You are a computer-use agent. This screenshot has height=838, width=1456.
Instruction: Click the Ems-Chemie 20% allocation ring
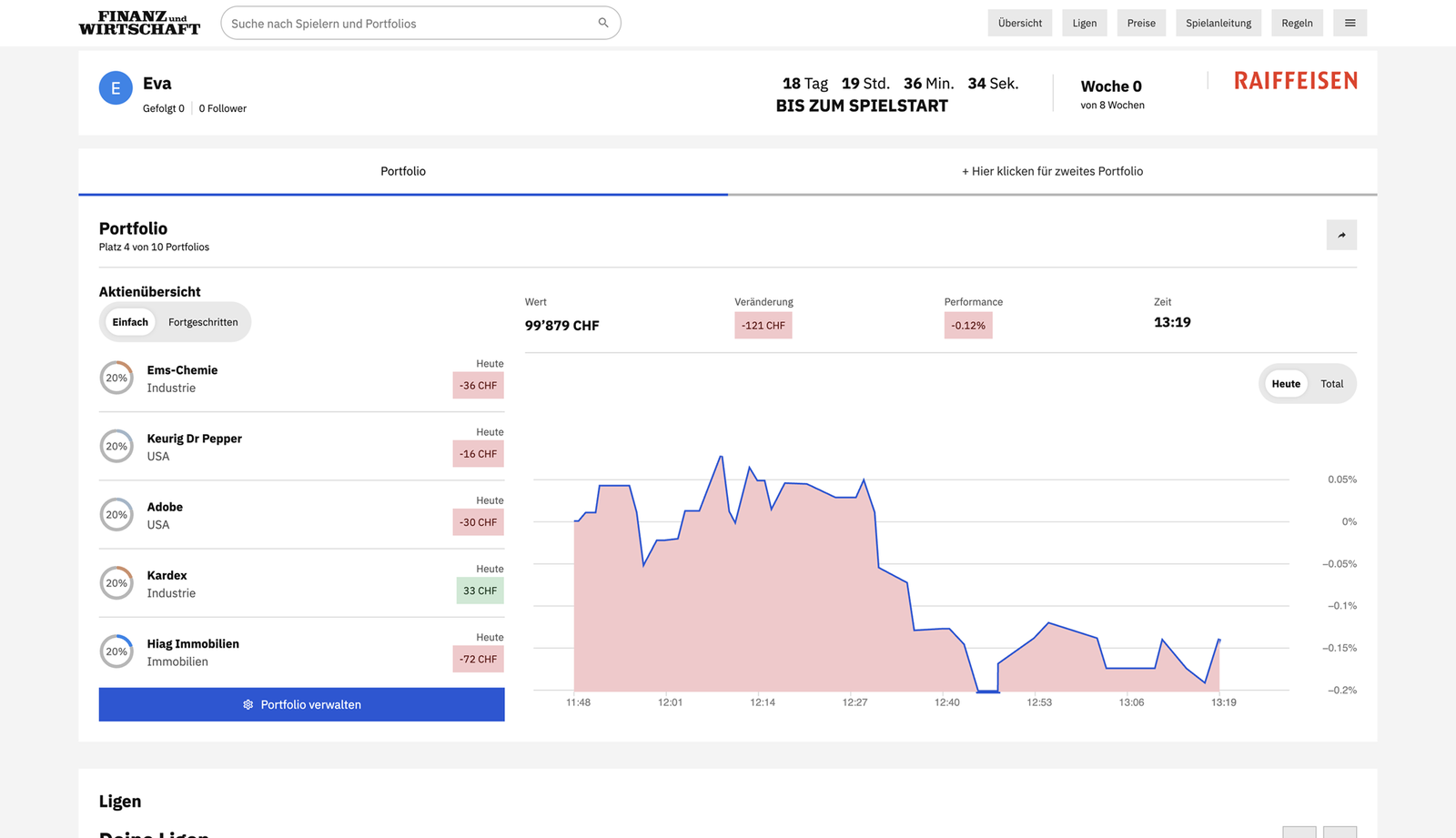[116, 379]
